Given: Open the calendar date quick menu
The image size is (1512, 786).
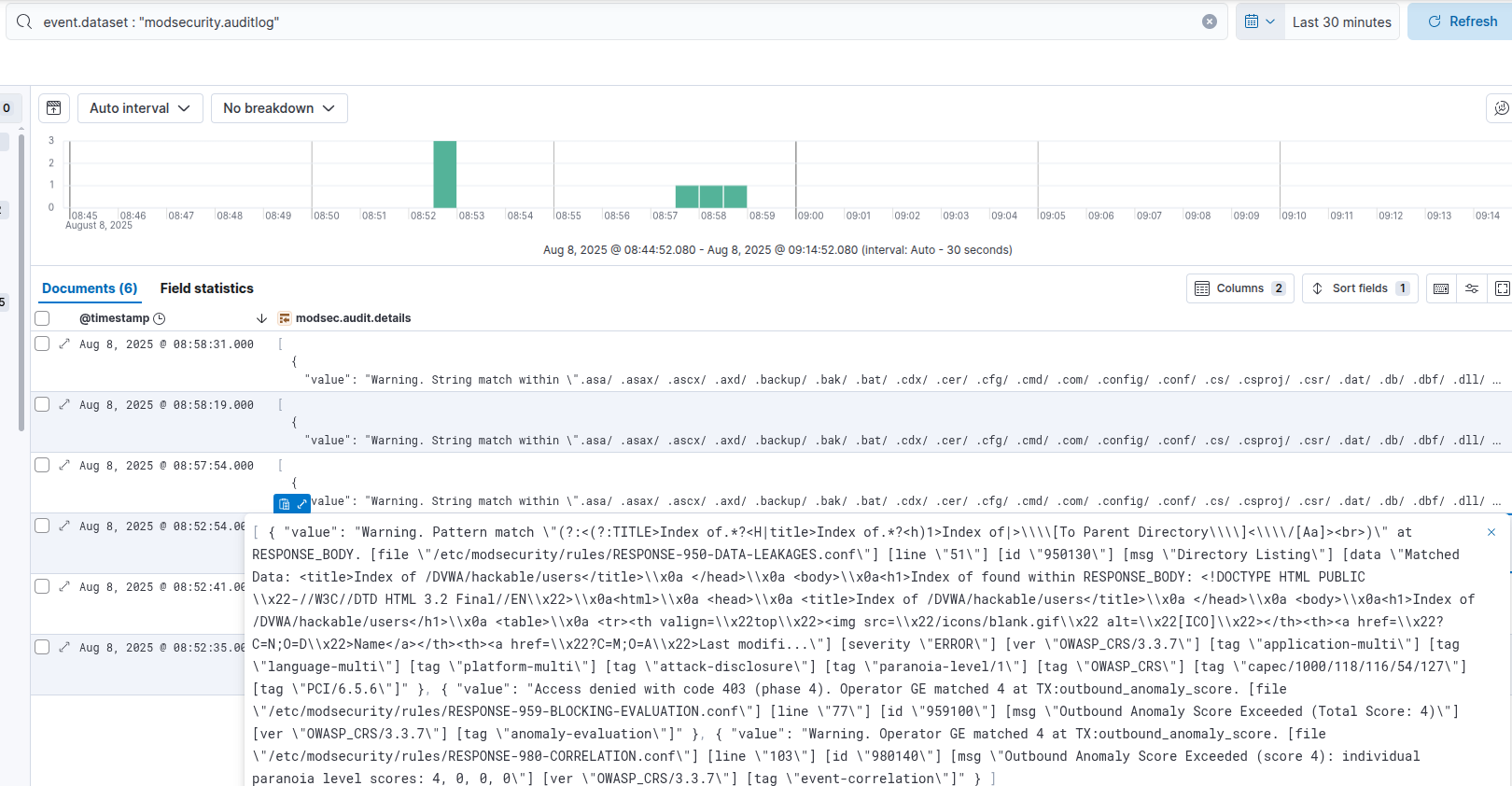Looking at the screenshot, I should tap(1259, 21).
